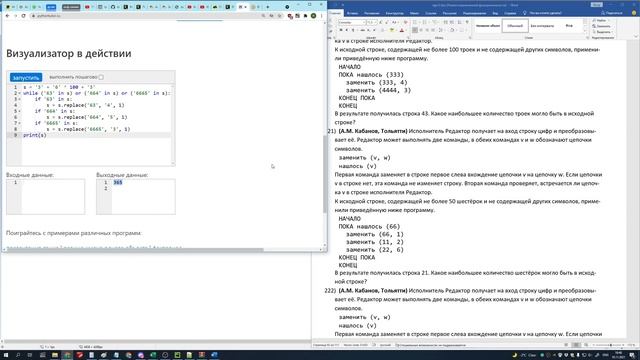This screenshot has height=360, width=640.
Task: Toggle italic formatting in Word
Action: (347, 30)
